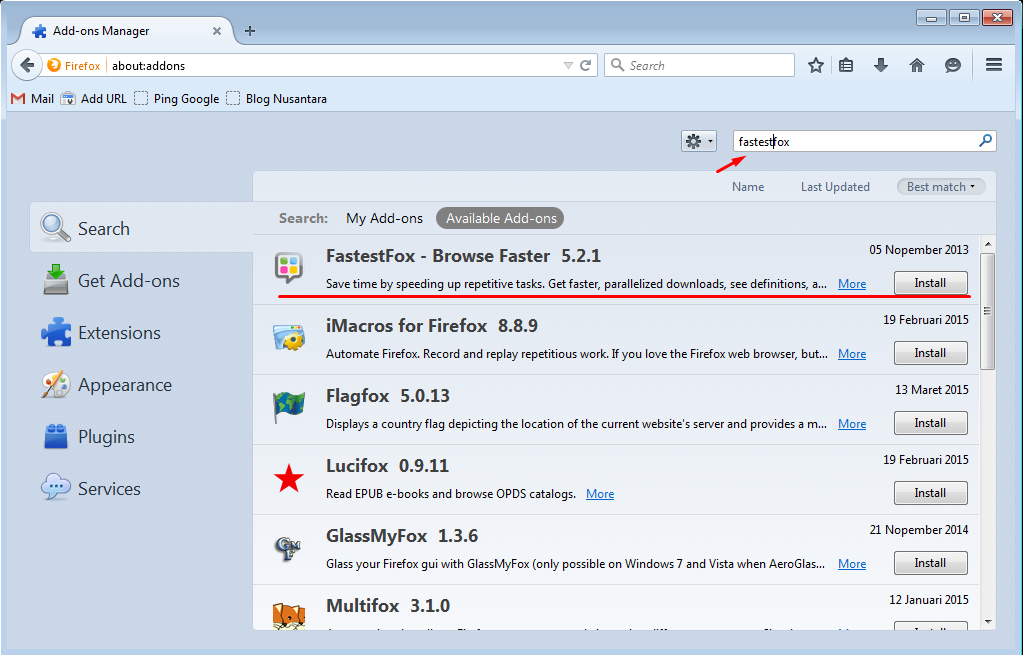This screenshot has width=1023, height=655.
Task: Click the Flagfox globe flag icon
Action: click(289, 408)
